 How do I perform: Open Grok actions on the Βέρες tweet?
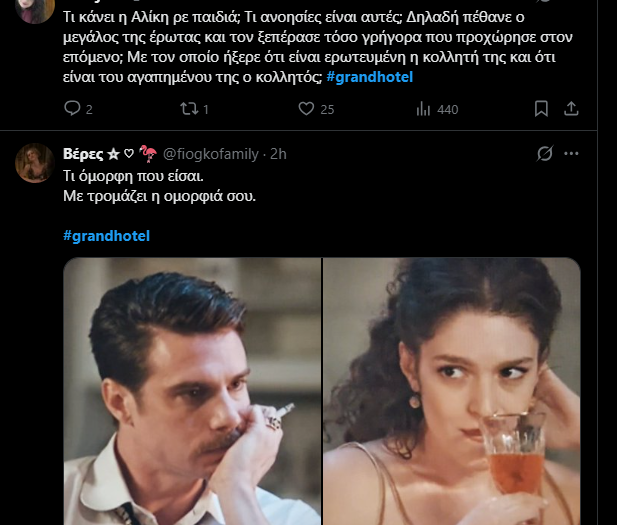click(x=545, y=153)
